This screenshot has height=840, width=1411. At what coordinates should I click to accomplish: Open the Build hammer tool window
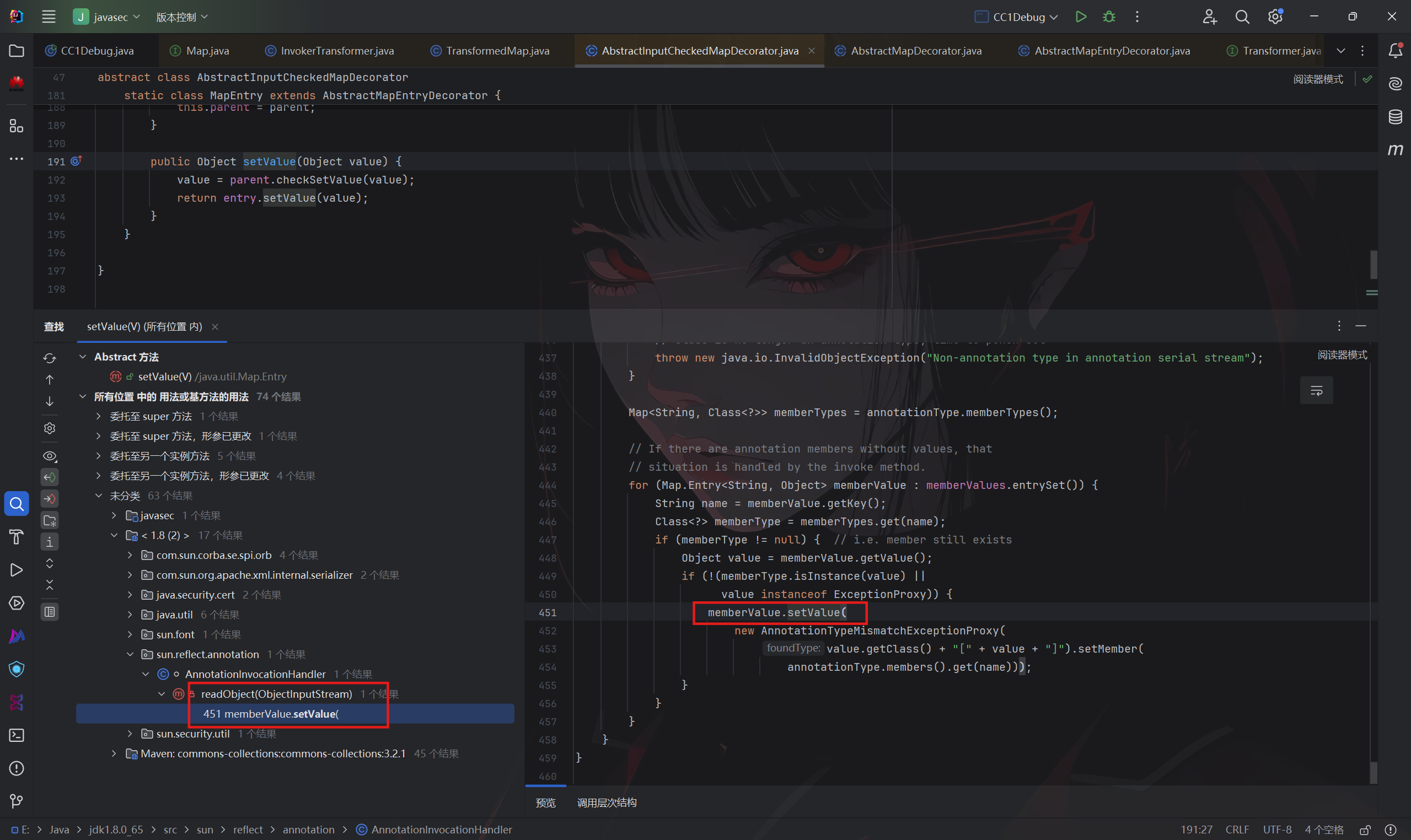[17, 537]
